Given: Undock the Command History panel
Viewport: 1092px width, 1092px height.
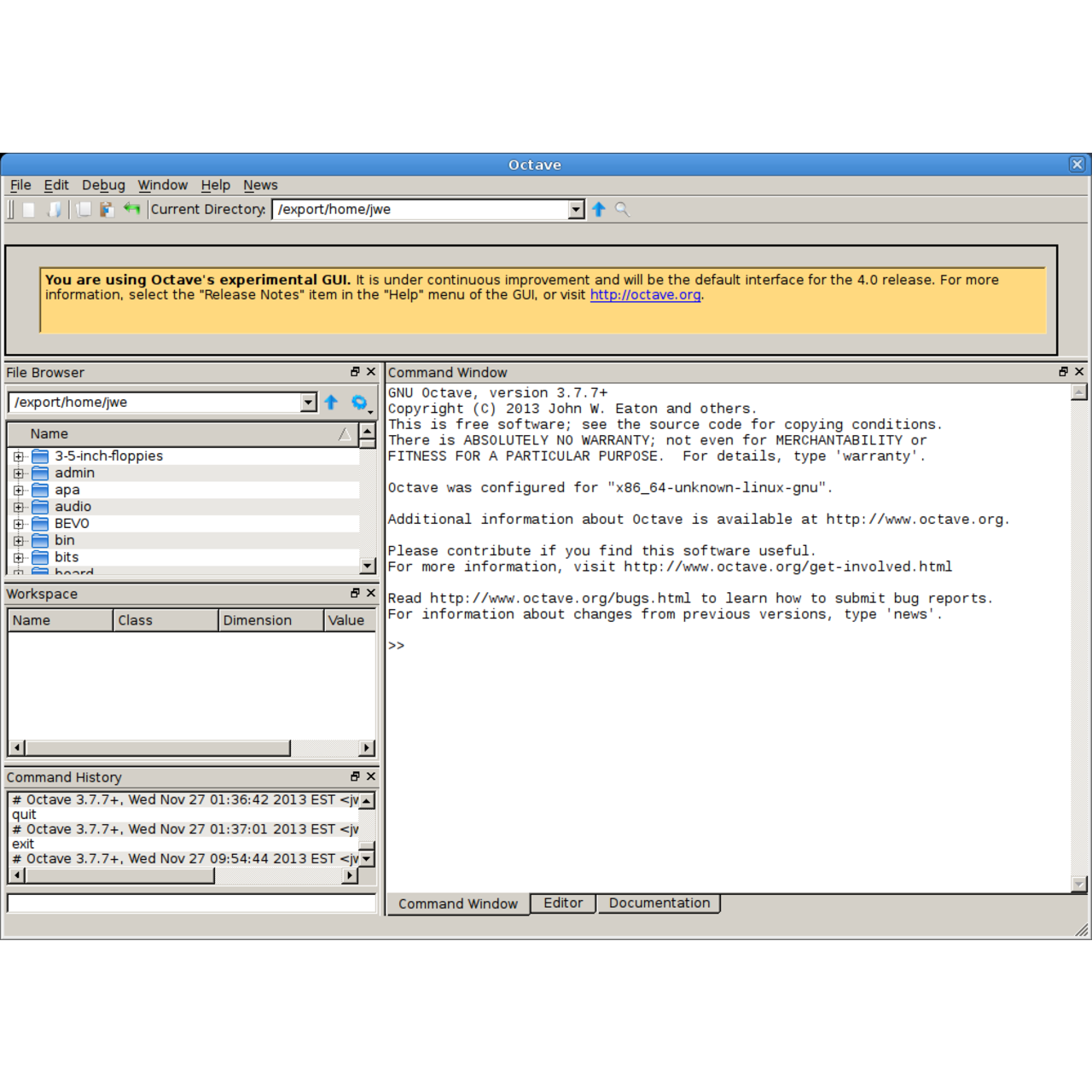Looking at the screenshot, I should (x=355, y=776).
